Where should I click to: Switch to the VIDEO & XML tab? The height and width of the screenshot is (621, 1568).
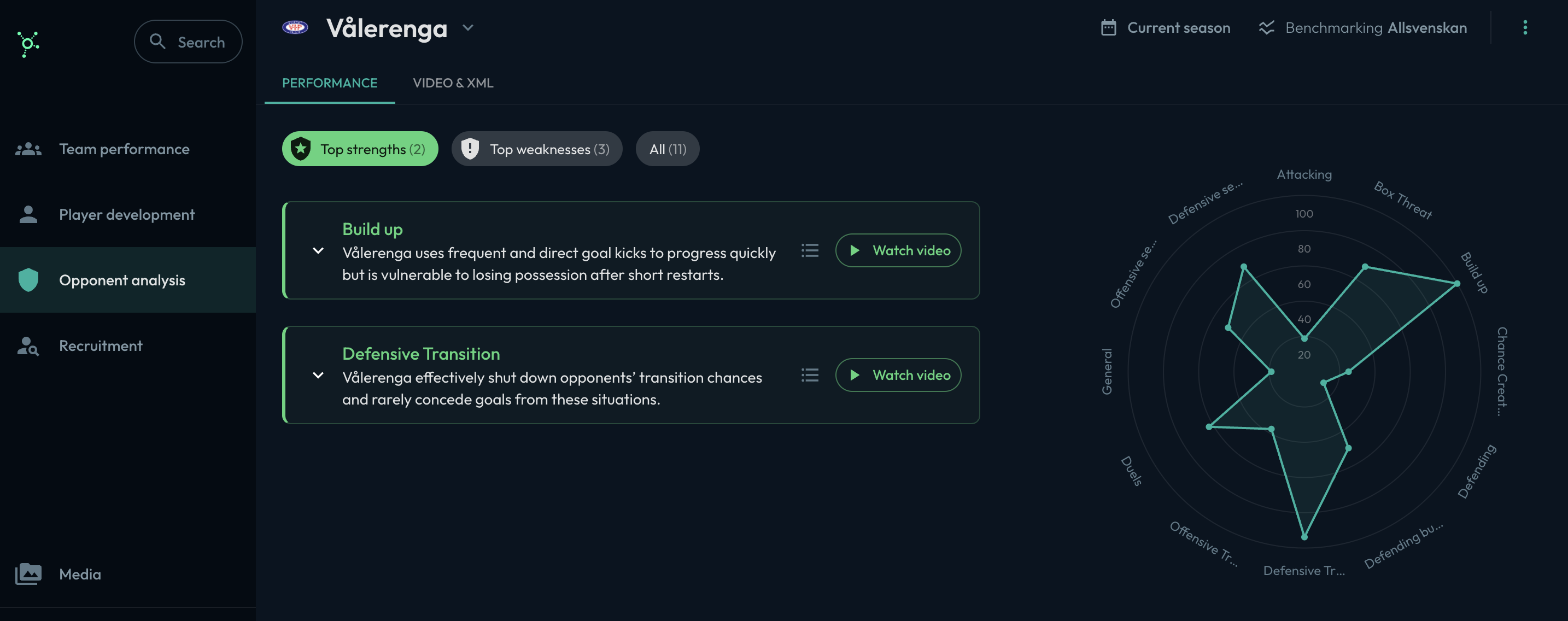(x=453, y=83)
